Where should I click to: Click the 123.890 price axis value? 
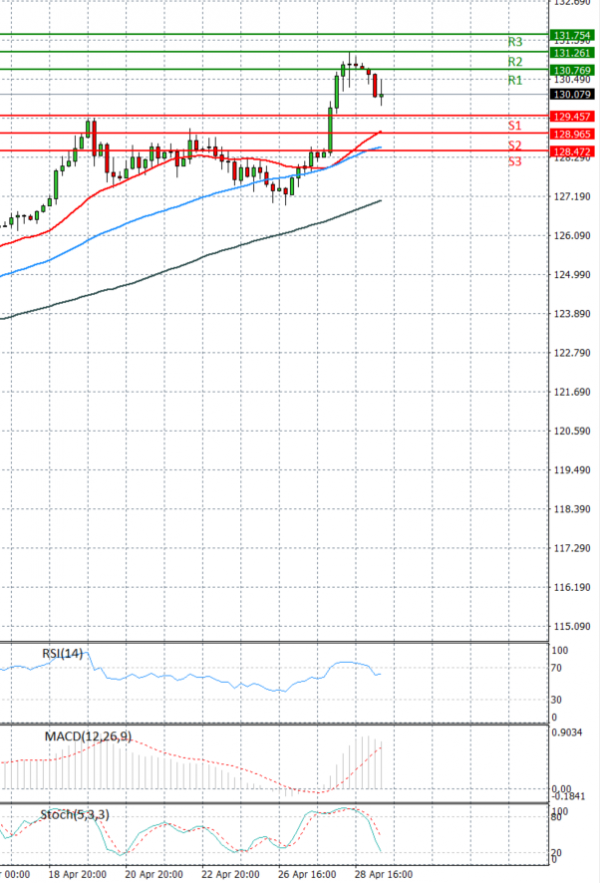(x=572, y=314)
